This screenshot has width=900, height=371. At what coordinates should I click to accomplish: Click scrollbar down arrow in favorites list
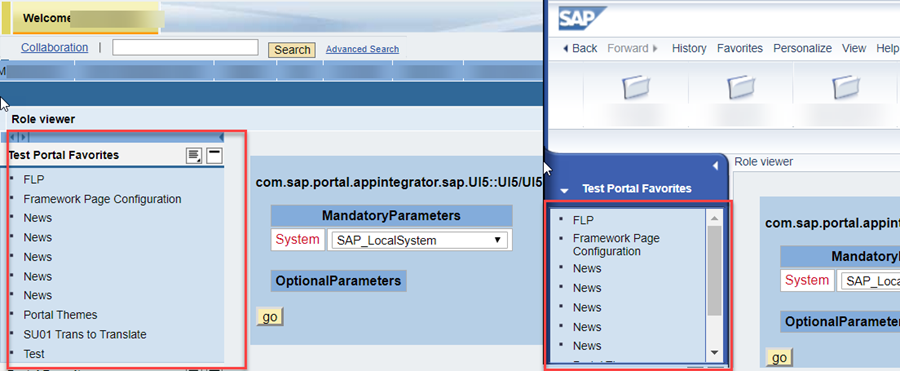tap(714, 352)
